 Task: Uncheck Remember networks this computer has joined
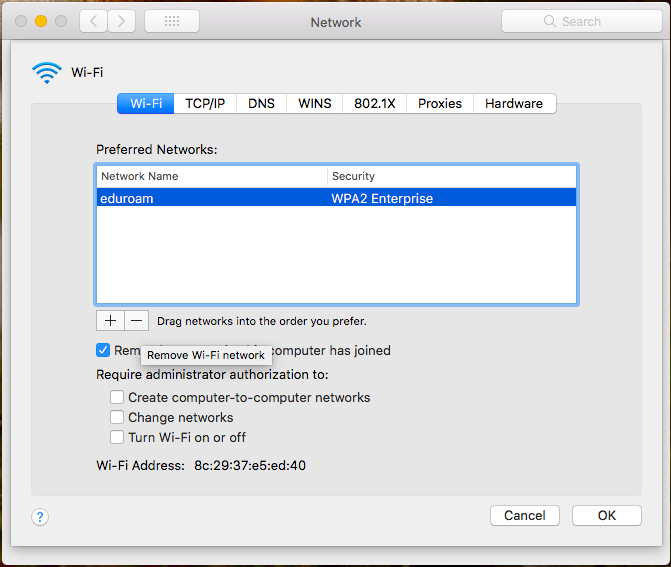coord(103,350)
